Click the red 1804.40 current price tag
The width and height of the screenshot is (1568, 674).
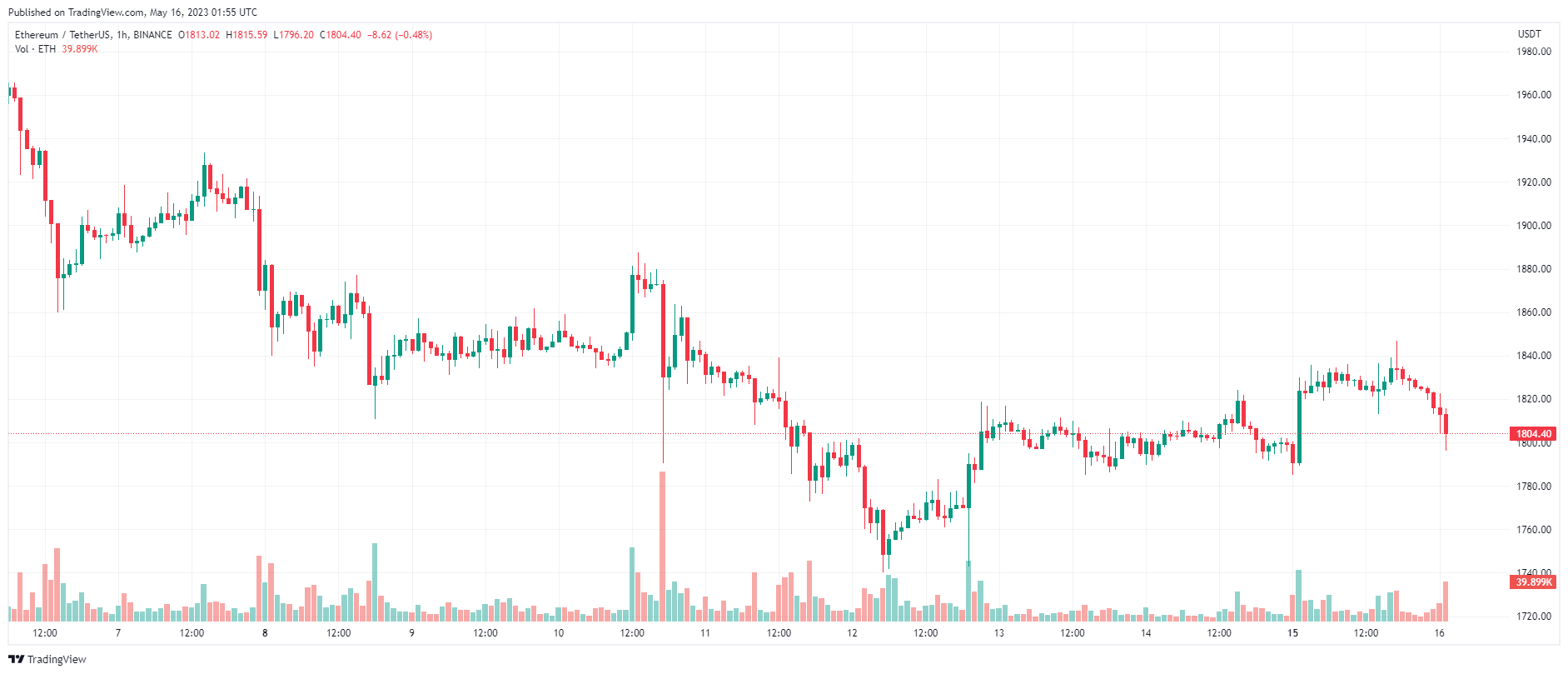pos(1532,433)
